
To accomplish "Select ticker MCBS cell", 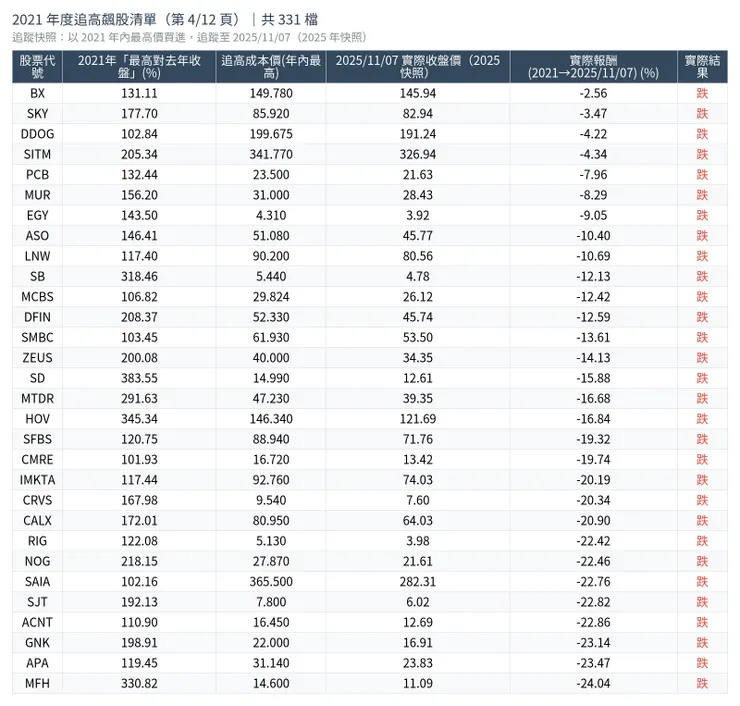I will point(37,296).
